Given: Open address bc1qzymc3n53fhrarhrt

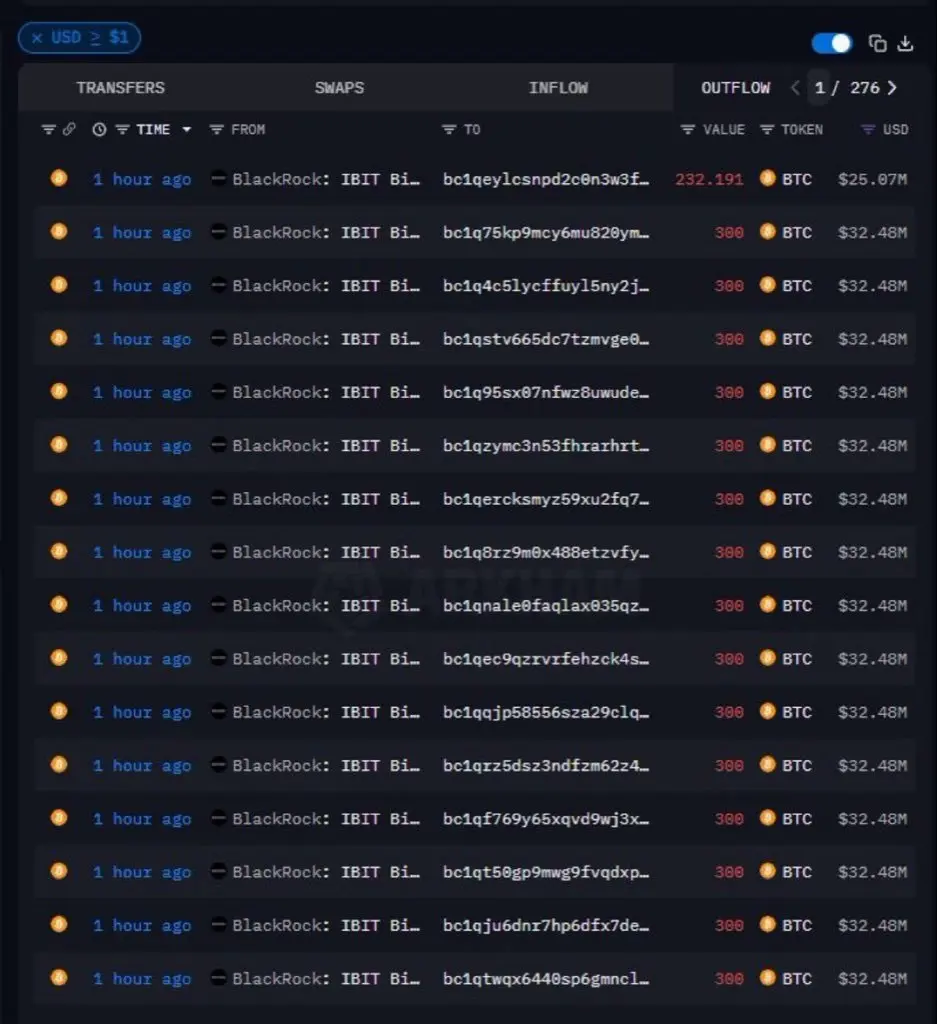Looking at the screenshot, I should click(x=546, y=446).
